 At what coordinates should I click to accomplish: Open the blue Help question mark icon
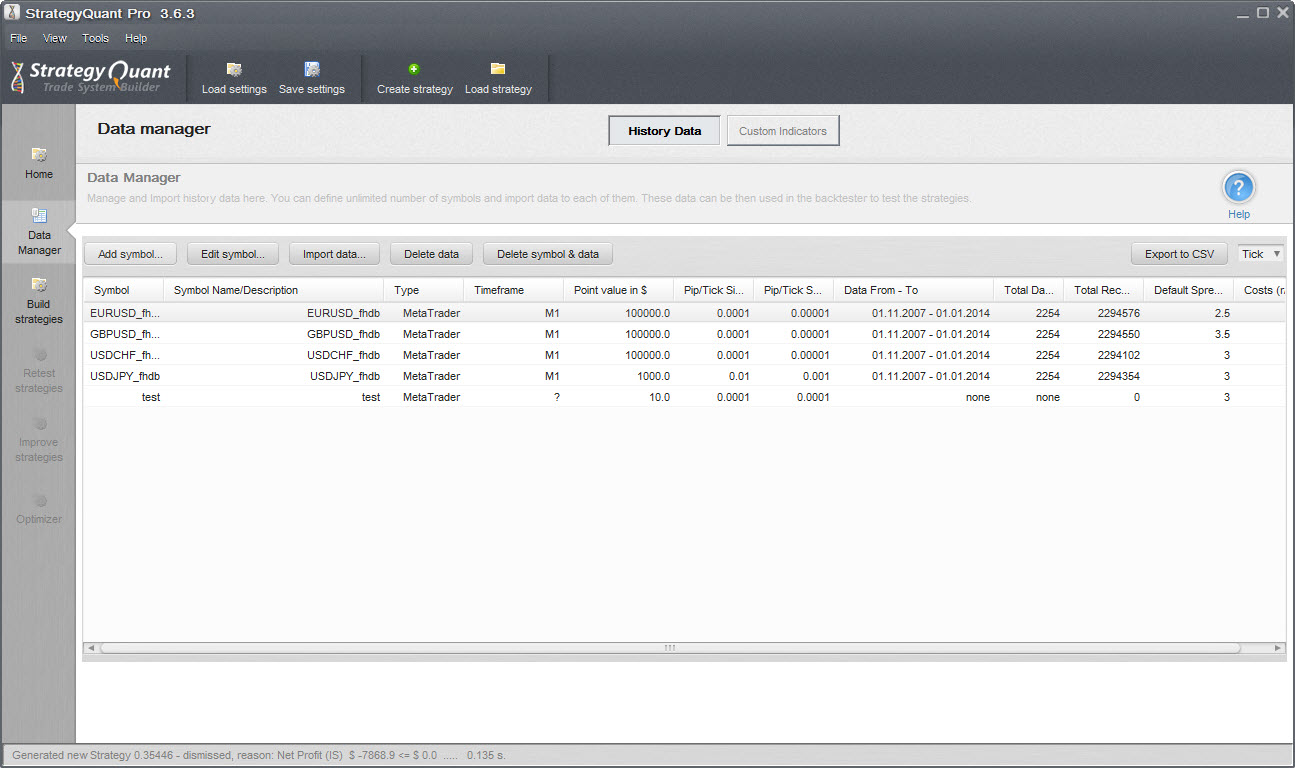(1239, 187)
